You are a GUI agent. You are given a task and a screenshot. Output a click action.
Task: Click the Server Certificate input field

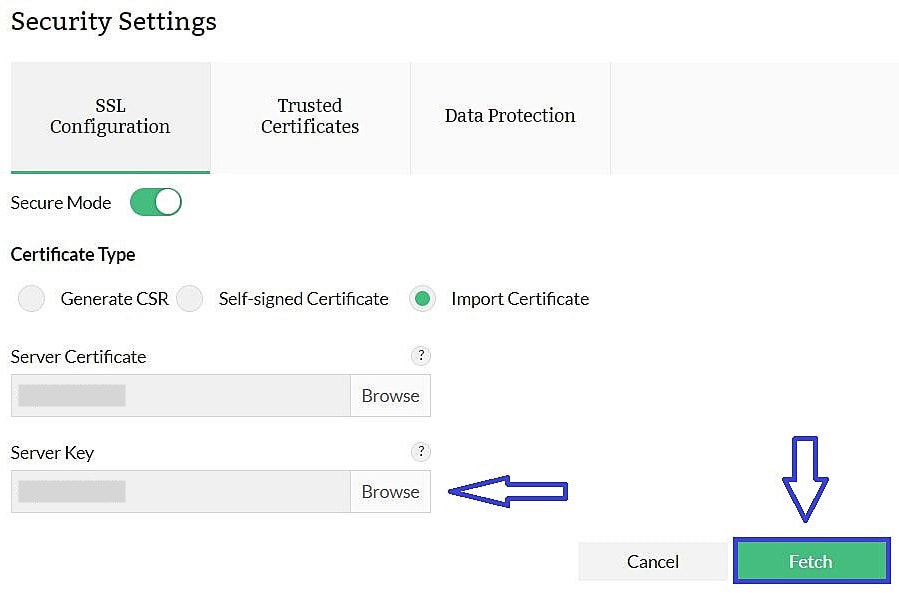coord(180,395)
